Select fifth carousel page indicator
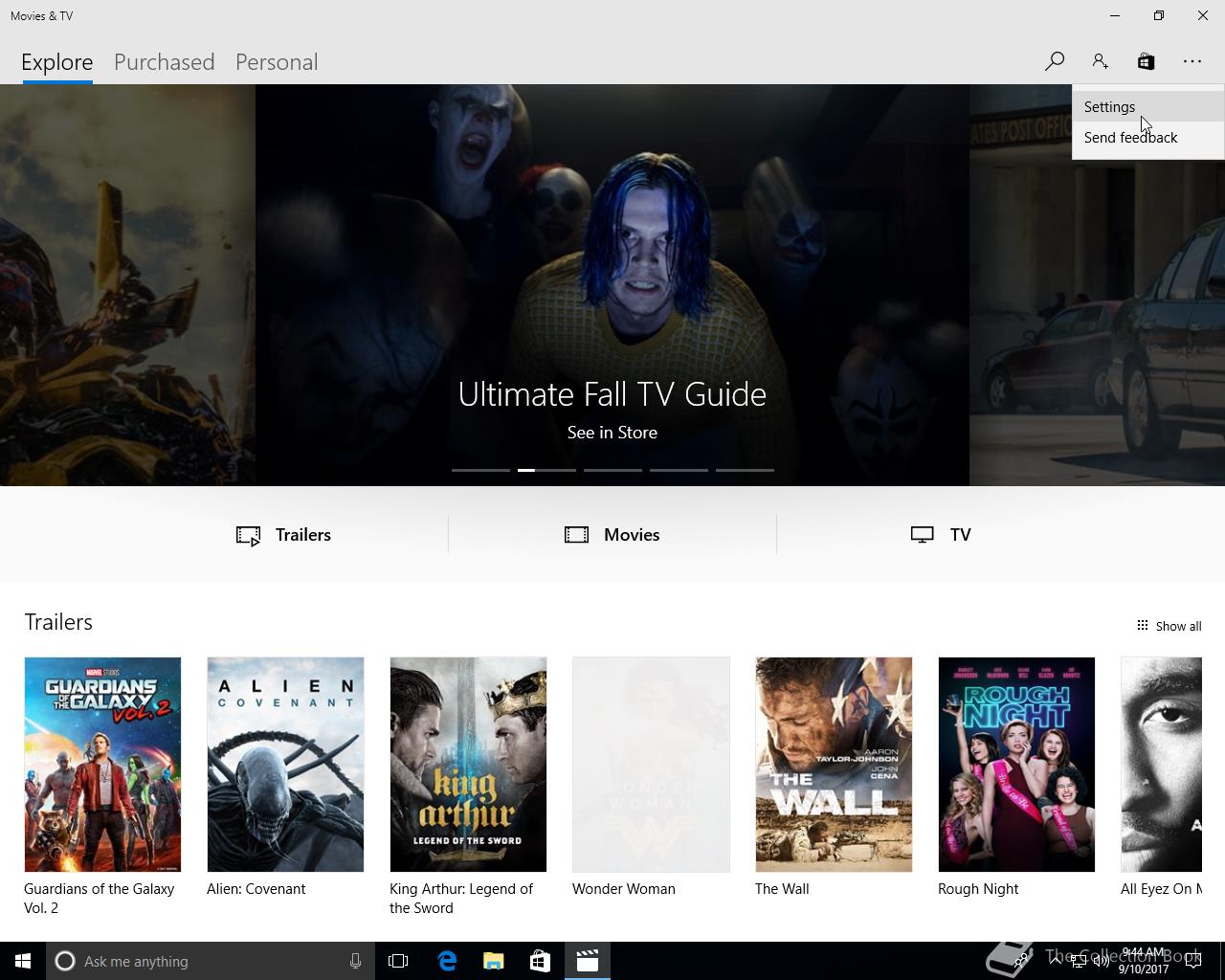Image resolution: width=1225 pixels, height=980 pixels. coord(745,470)
